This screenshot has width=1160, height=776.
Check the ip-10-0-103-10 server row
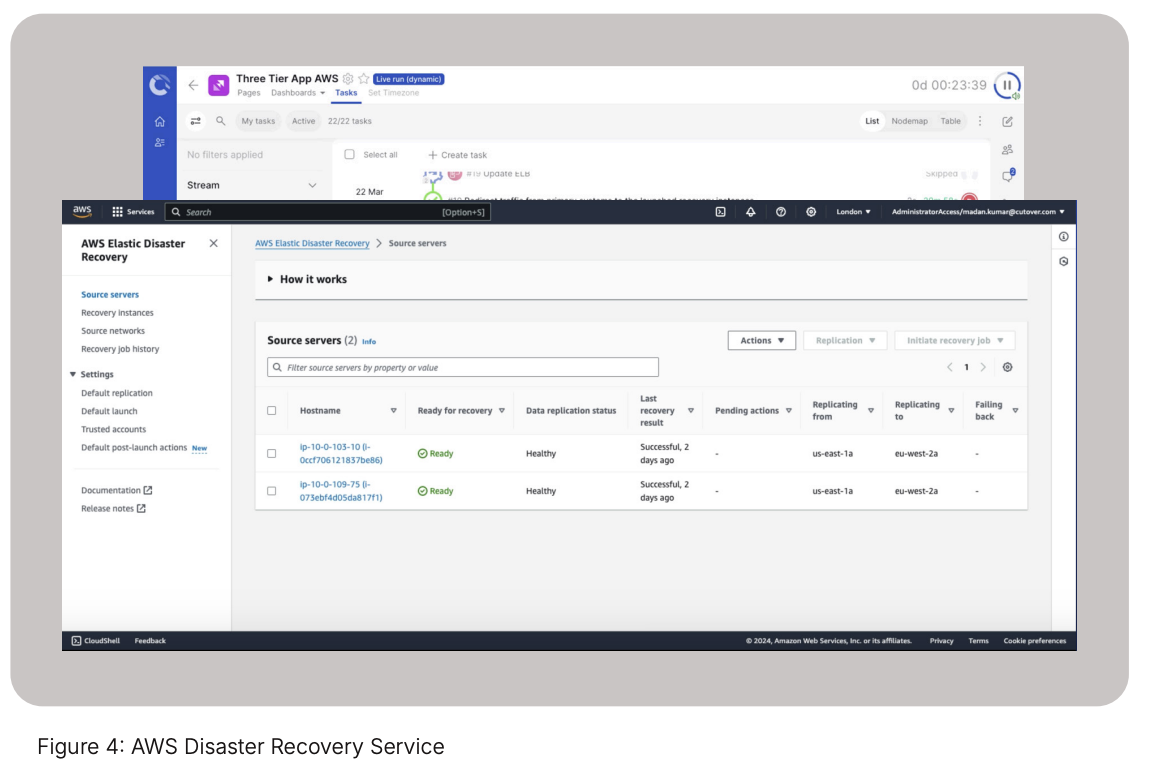click(272, 453)
